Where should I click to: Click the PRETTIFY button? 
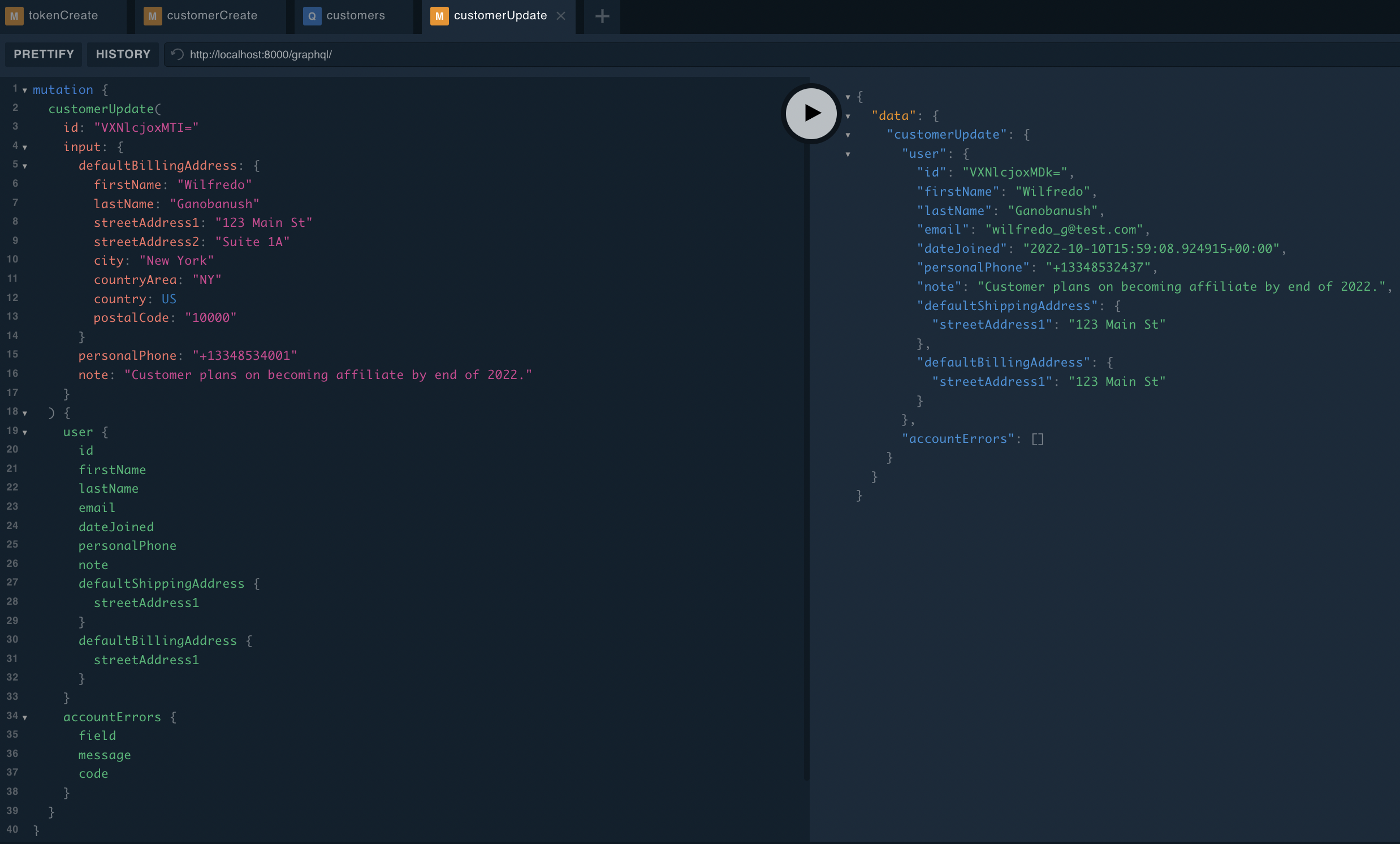(44, 54)
